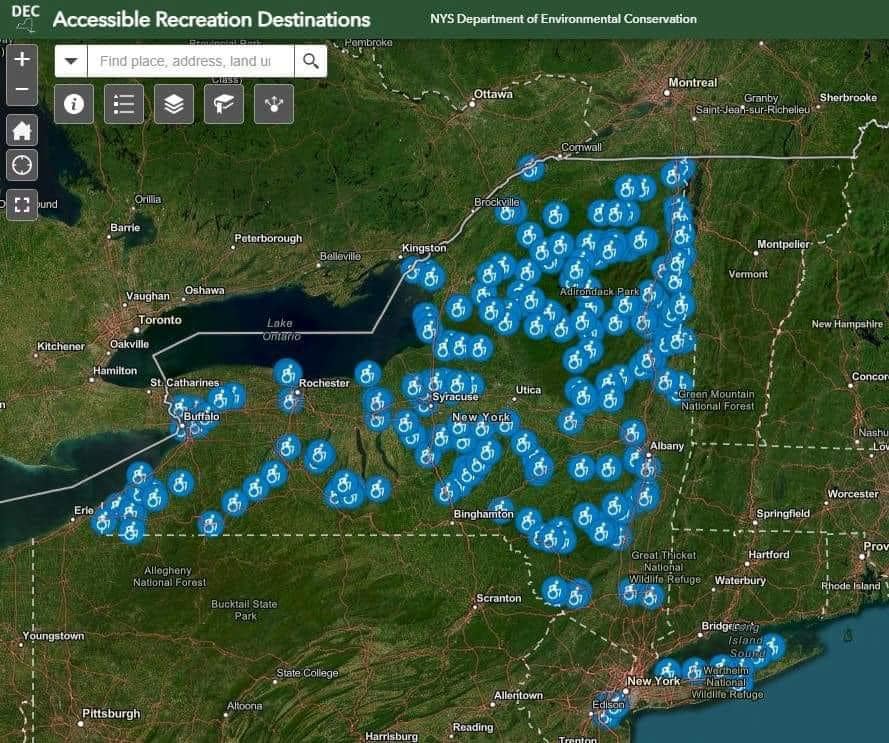This screenshot has width=889, height=743.
Task: Open the graduation cap tool
Action: [223, 104]
